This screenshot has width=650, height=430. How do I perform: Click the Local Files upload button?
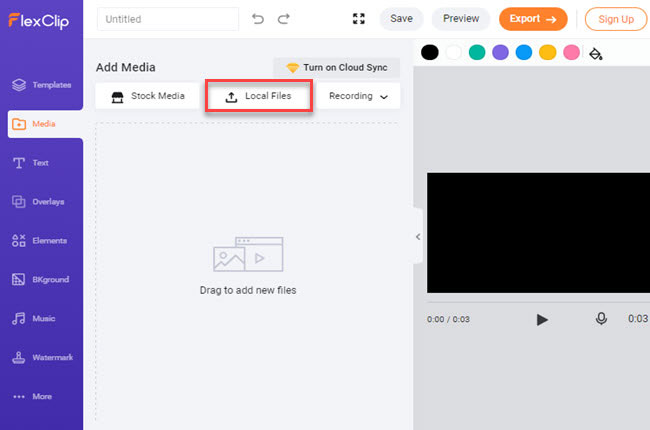pyautogui.click(x=259, y=97)
